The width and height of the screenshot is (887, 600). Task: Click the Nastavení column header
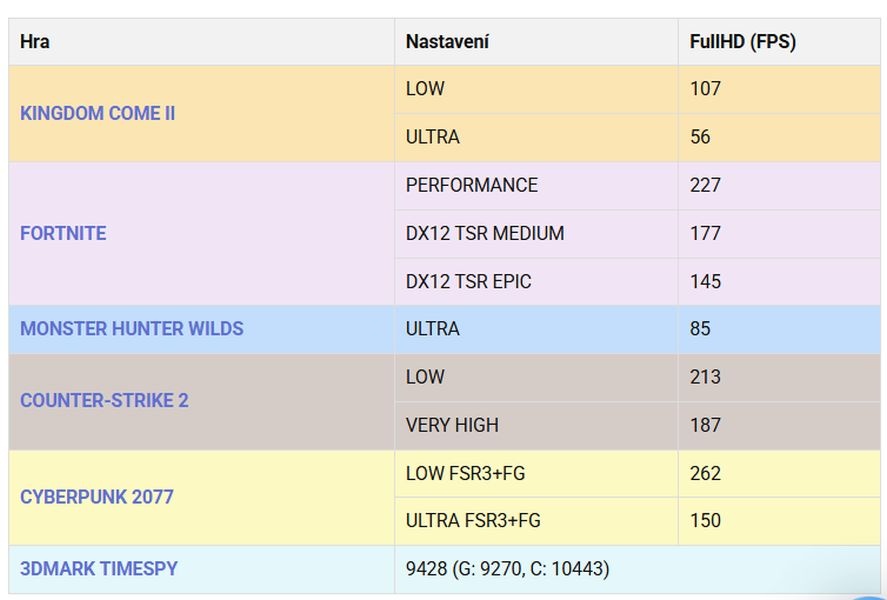[447, 42]
